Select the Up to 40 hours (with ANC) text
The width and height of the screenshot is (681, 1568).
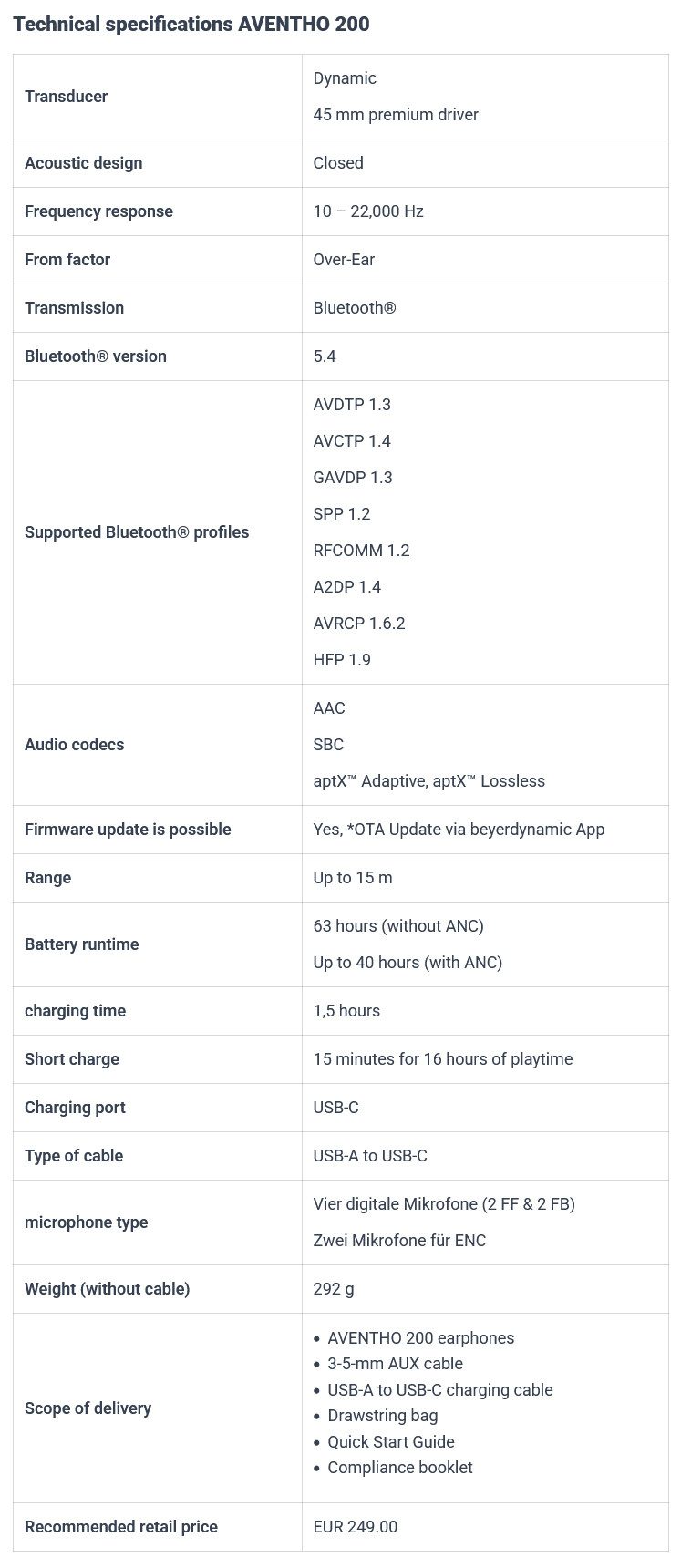[408, 963]
